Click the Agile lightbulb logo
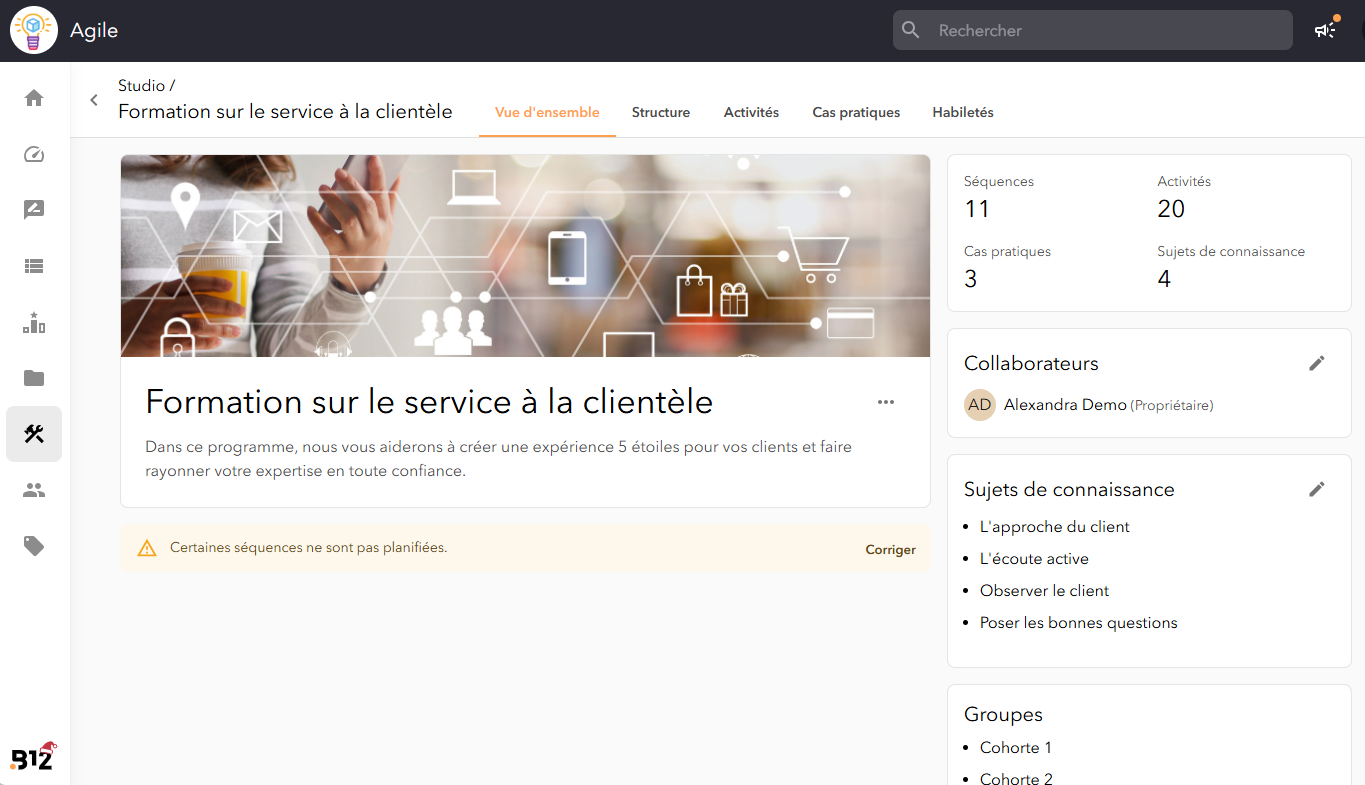The height and width of the screenshot is (785, 1365). (34, 30)
